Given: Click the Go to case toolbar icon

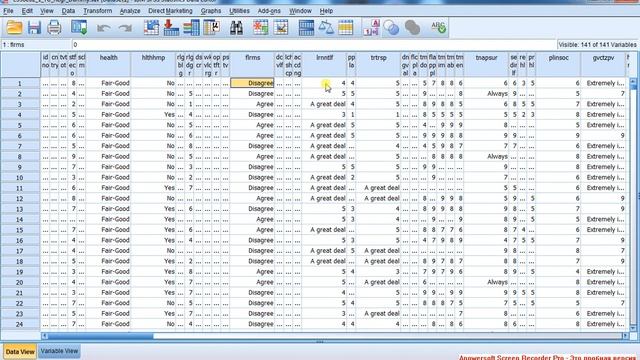Looking at the screenshot, I should [x=151, y=27].
